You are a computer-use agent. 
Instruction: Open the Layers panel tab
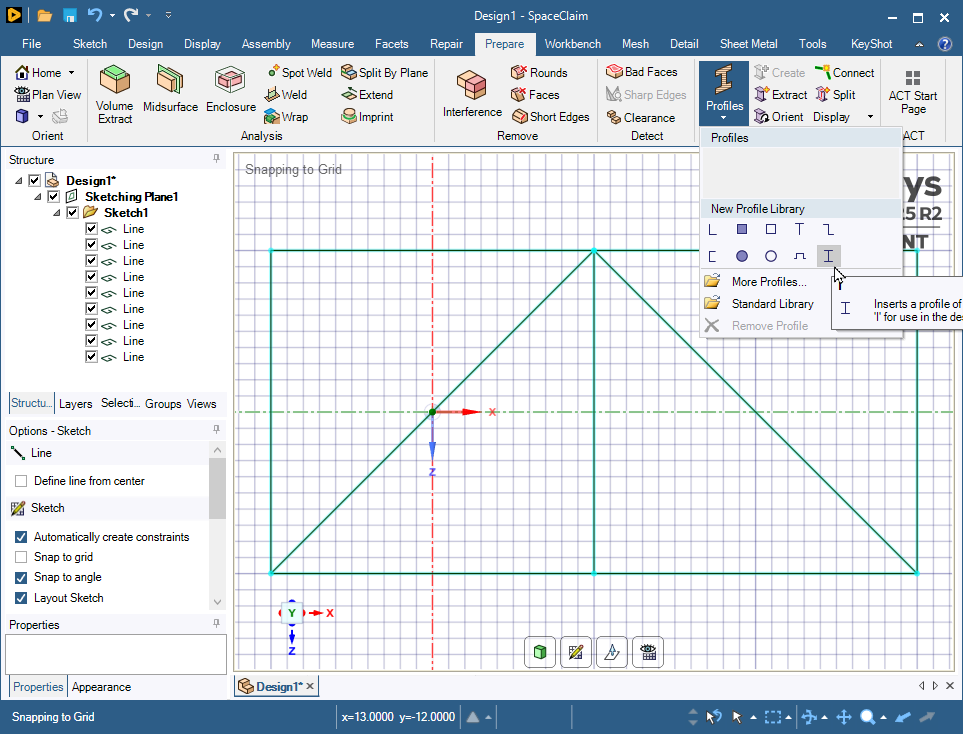pyautogui.click(x=75, y=404)
